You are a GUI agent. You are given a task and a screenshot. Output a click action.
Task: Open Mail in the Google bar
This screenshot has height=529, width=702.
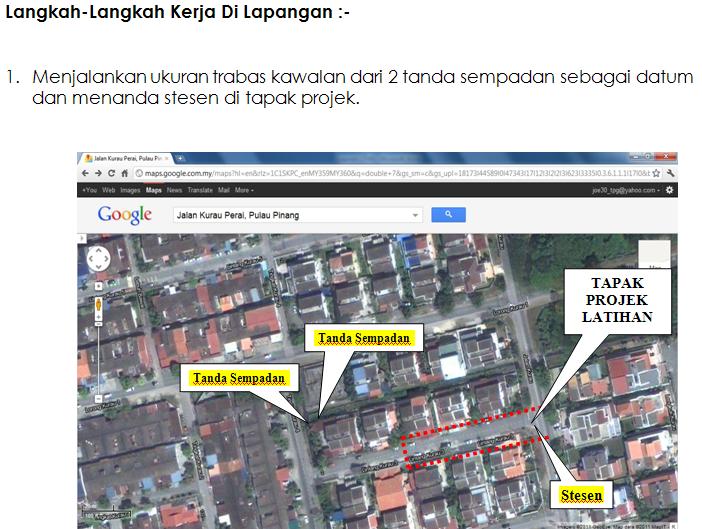pos(223,190)
